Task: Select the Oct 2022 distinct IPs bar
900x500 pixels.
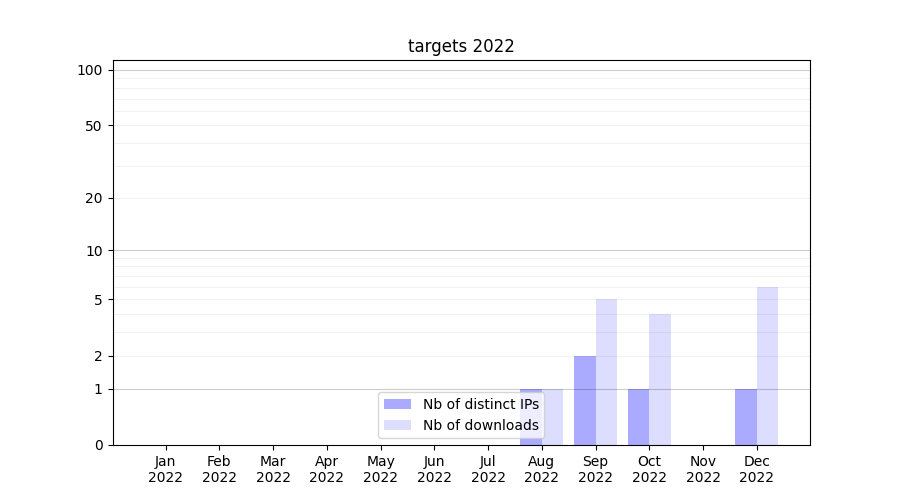Action: tap(638, 416)
